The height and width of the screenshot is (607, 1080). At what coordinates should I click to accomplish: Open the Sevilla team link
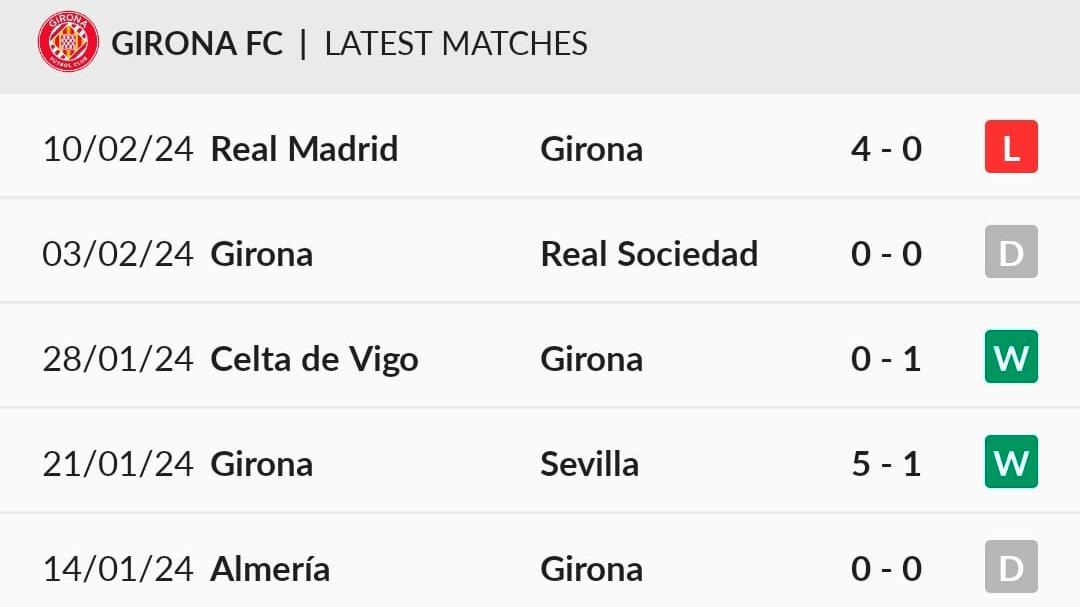coord(590,464)
